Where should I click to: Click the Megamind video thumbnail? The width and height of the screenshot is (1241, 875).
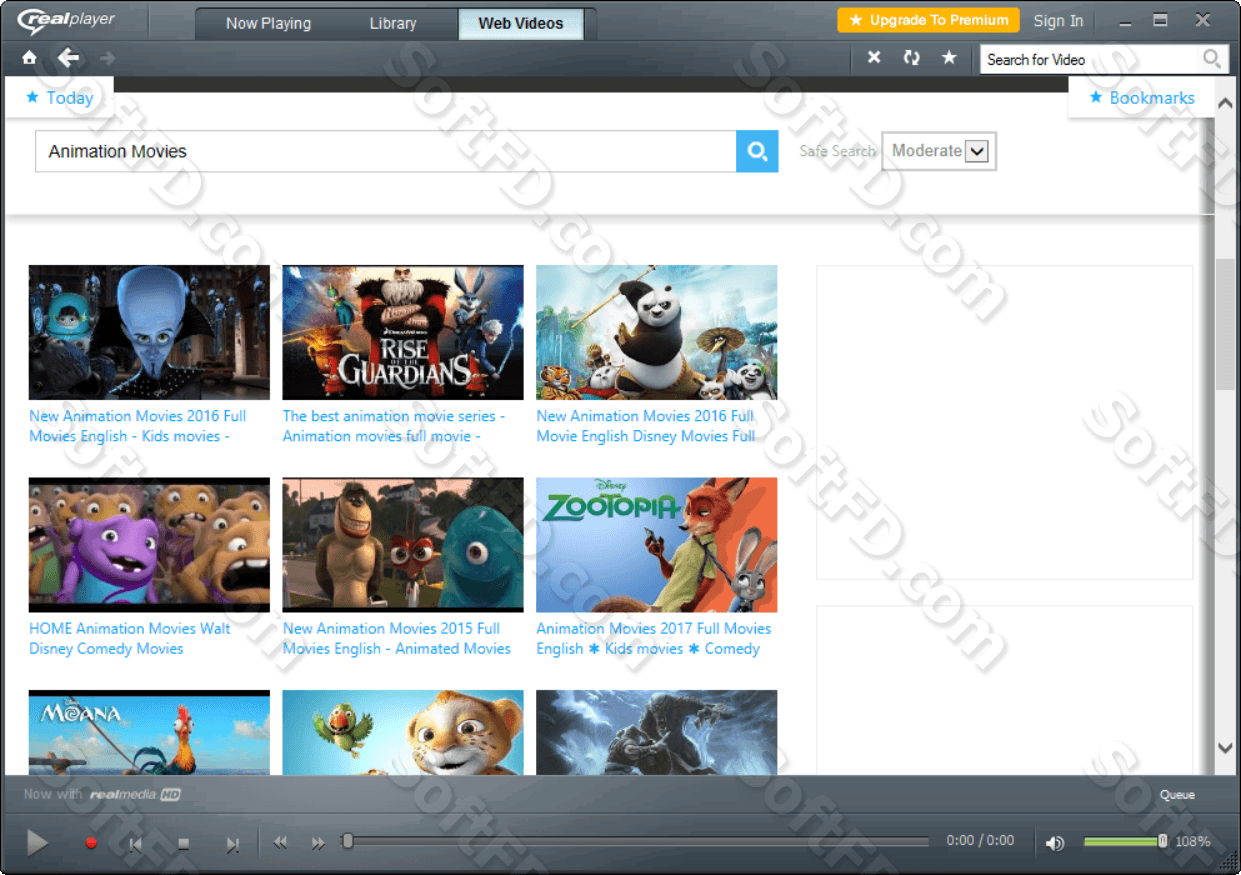tap(149, 332)
